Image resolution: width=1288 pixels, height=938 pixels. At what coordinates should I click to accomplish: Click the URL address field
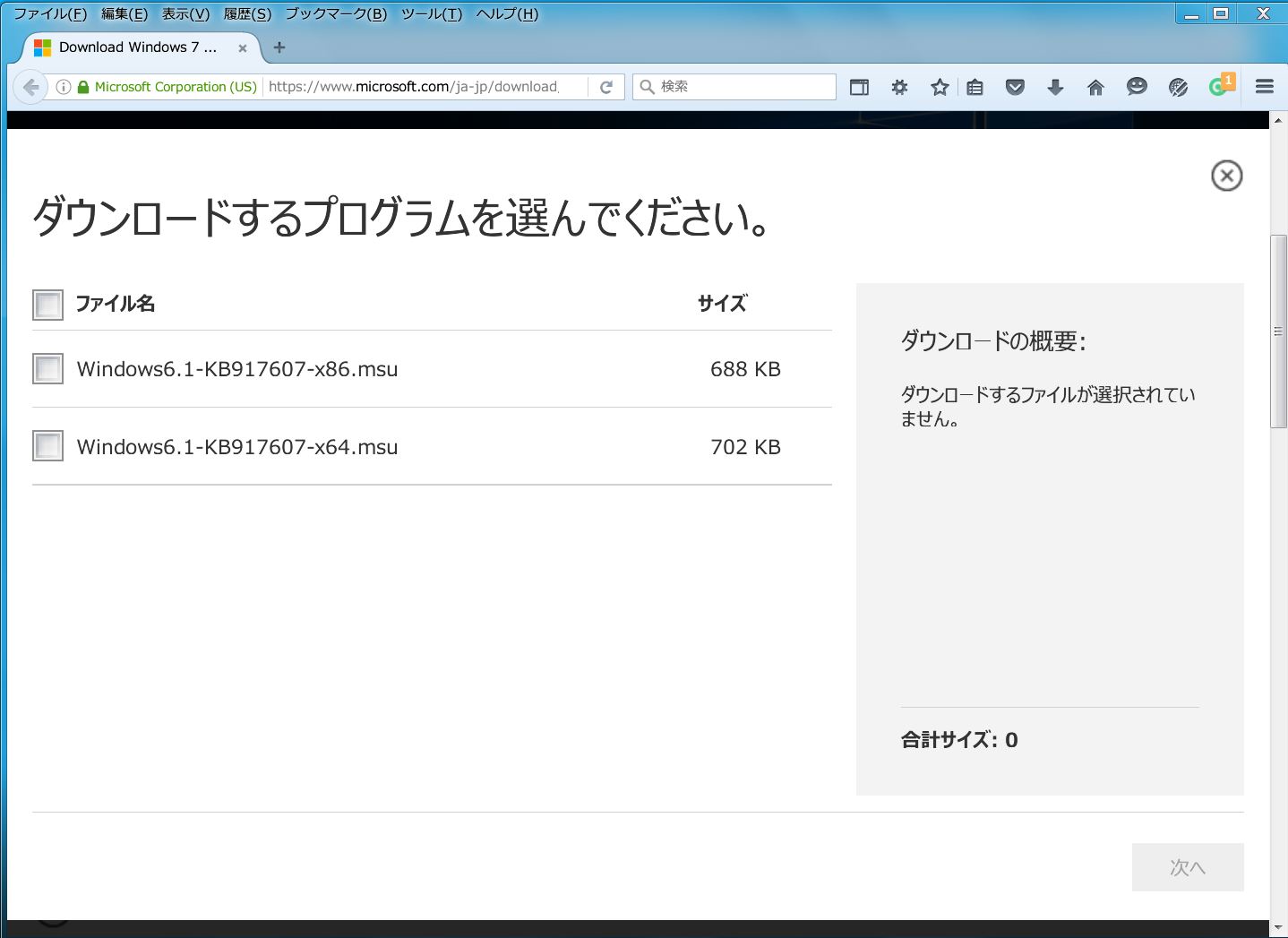coord(425,87)
